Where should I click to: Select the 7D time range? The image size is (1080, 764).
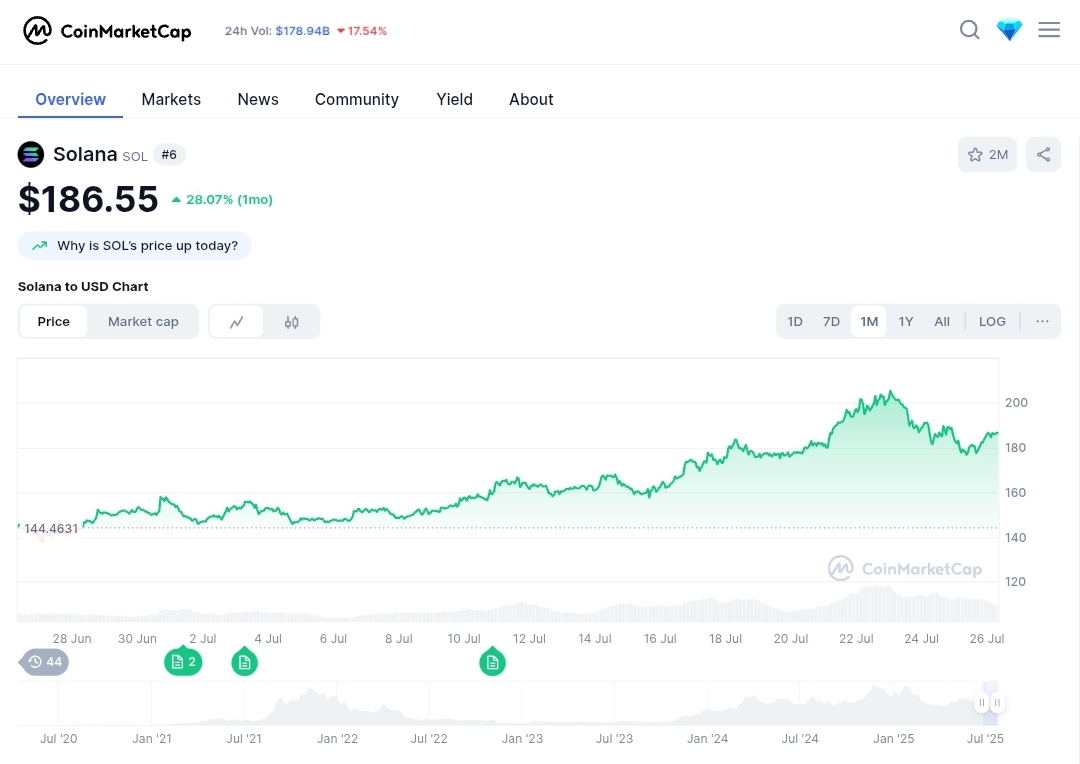click(x=831, y=322)
